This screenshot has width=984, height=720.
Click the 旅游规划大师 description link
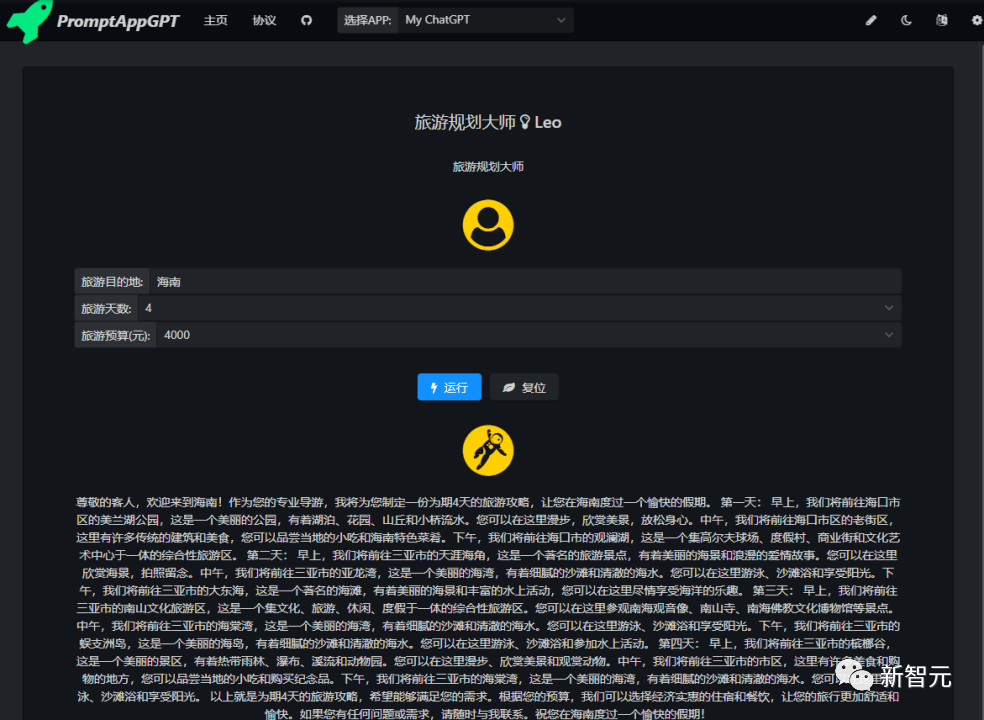488,166
